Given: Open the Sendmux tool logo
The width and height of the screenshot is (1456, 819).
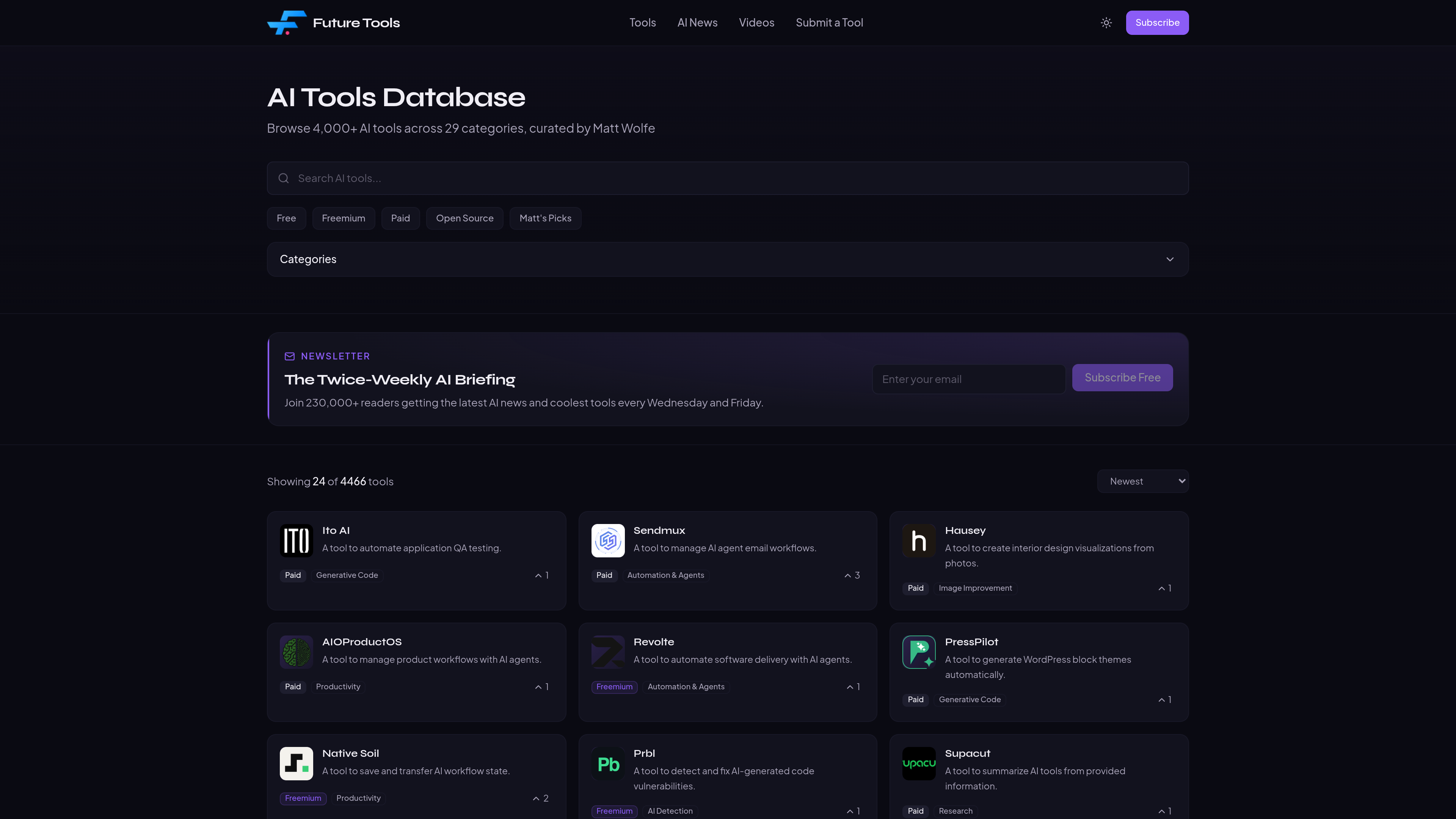Looking at the screenshot, I should pos(607,540).
